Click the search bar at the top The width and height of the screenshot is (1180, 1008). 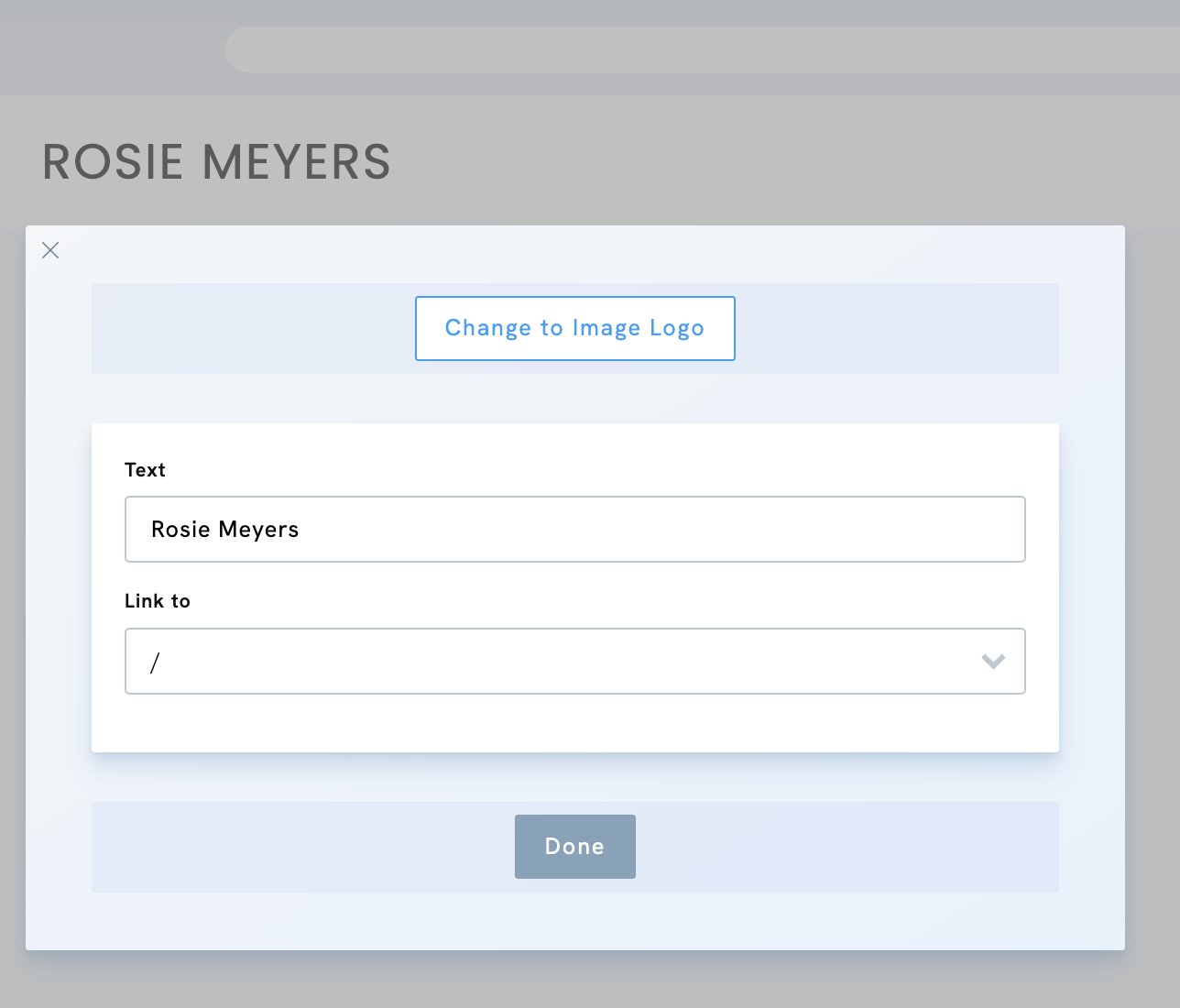(702, 49)
